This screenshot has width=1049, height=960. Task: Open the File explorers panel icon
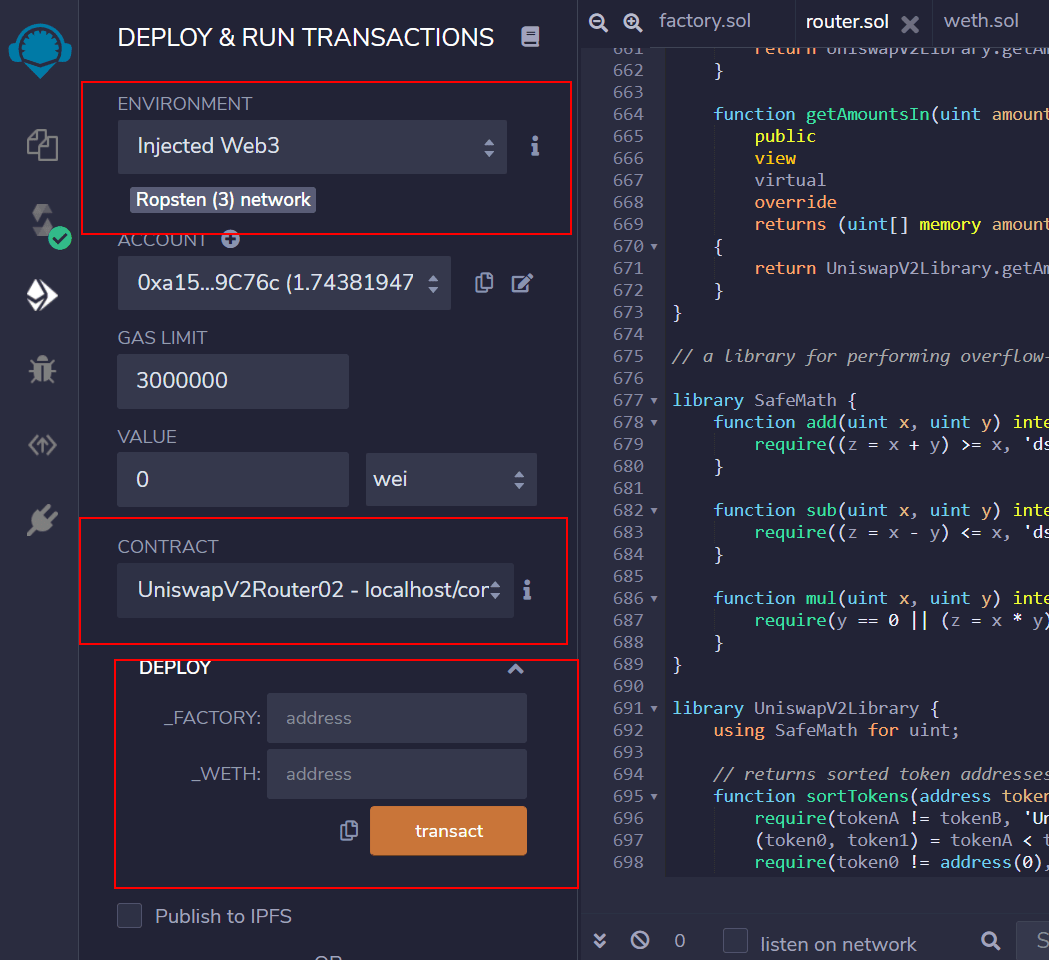pyautogui.click(x=42, y=145)
